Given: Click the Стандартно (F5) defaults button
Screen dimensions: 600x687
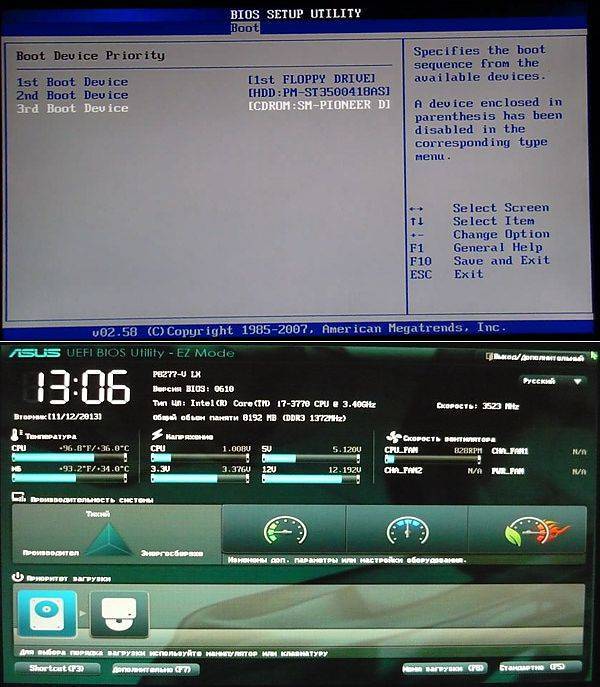Looking at the screenshot, I should coord(540,667).
